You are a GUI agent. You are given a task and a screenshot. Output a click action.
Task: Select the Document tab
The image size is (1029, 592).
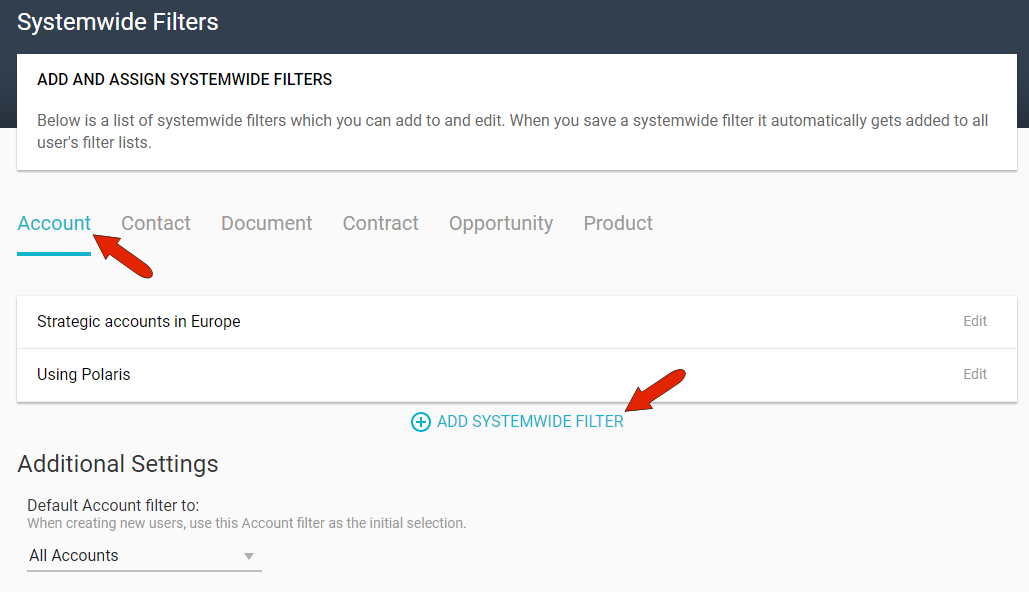pos(266,223)
